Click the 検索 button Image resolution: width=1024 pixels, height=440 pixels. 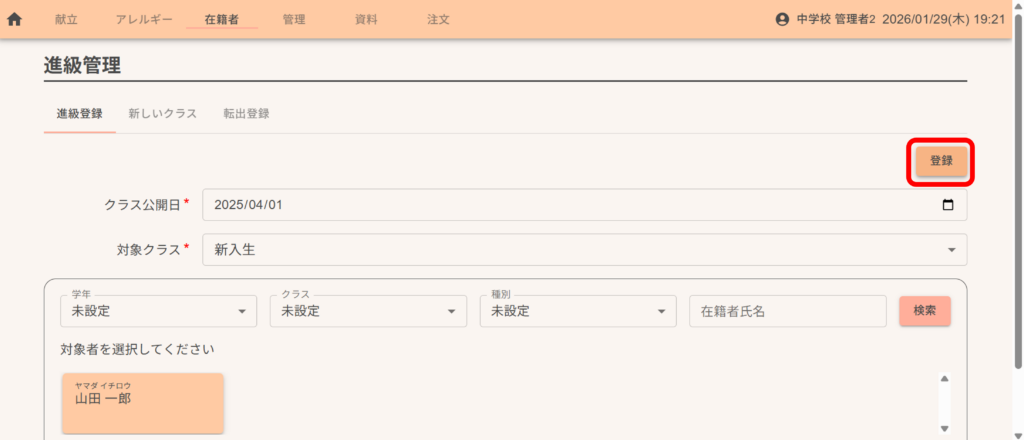tap(924, 311)
